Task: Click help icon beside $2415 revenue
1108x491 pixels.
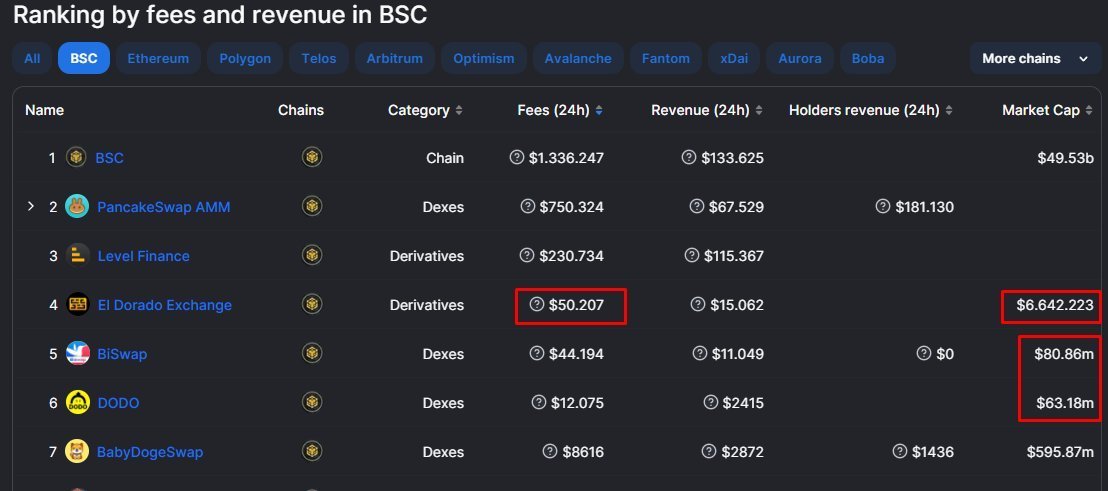Action: pyautogui.click(x=711, y=402)
